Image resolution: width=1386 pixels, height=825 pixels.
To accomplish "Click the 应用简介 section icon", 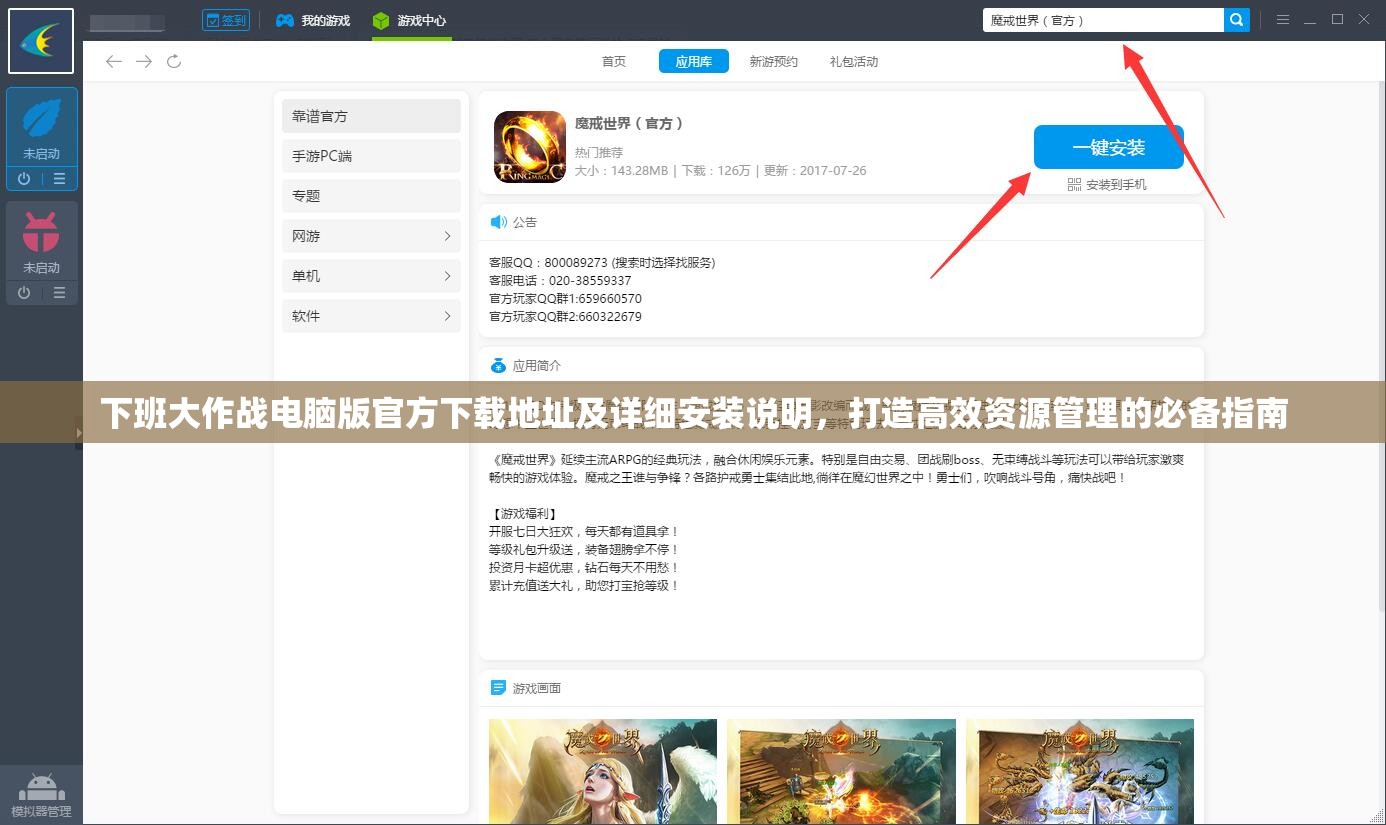I will 498,366.
